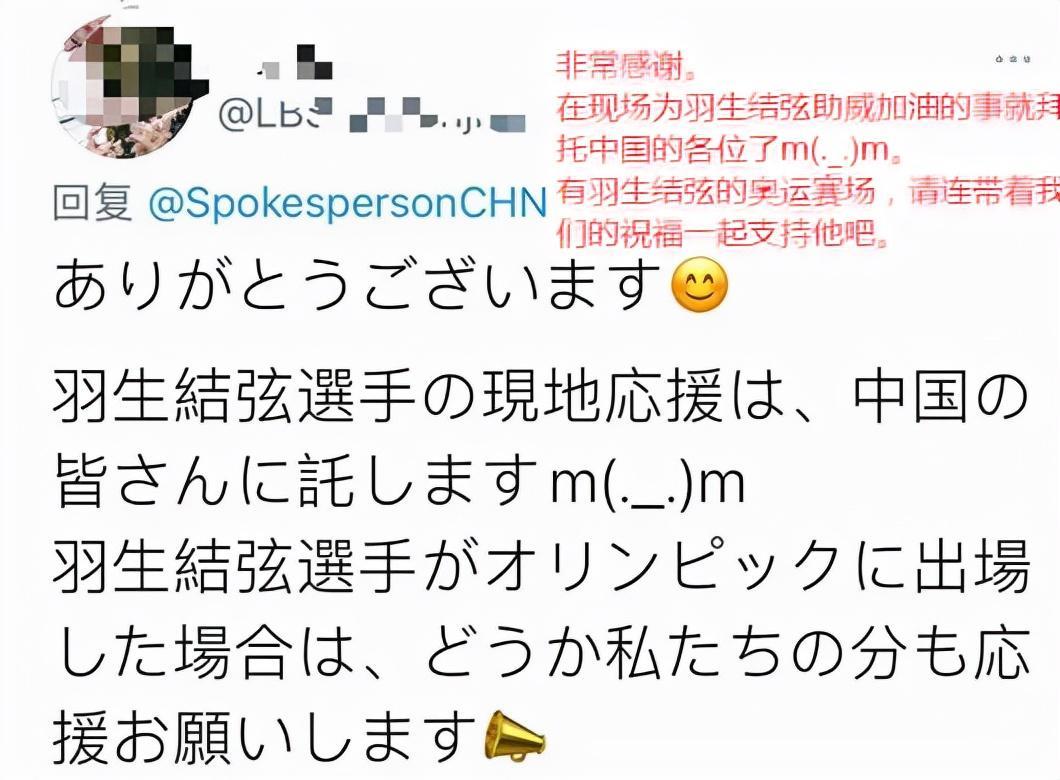1060x780 pixels.
Task: Open the @SpokespersonCHN profile link
Action: 347,203
